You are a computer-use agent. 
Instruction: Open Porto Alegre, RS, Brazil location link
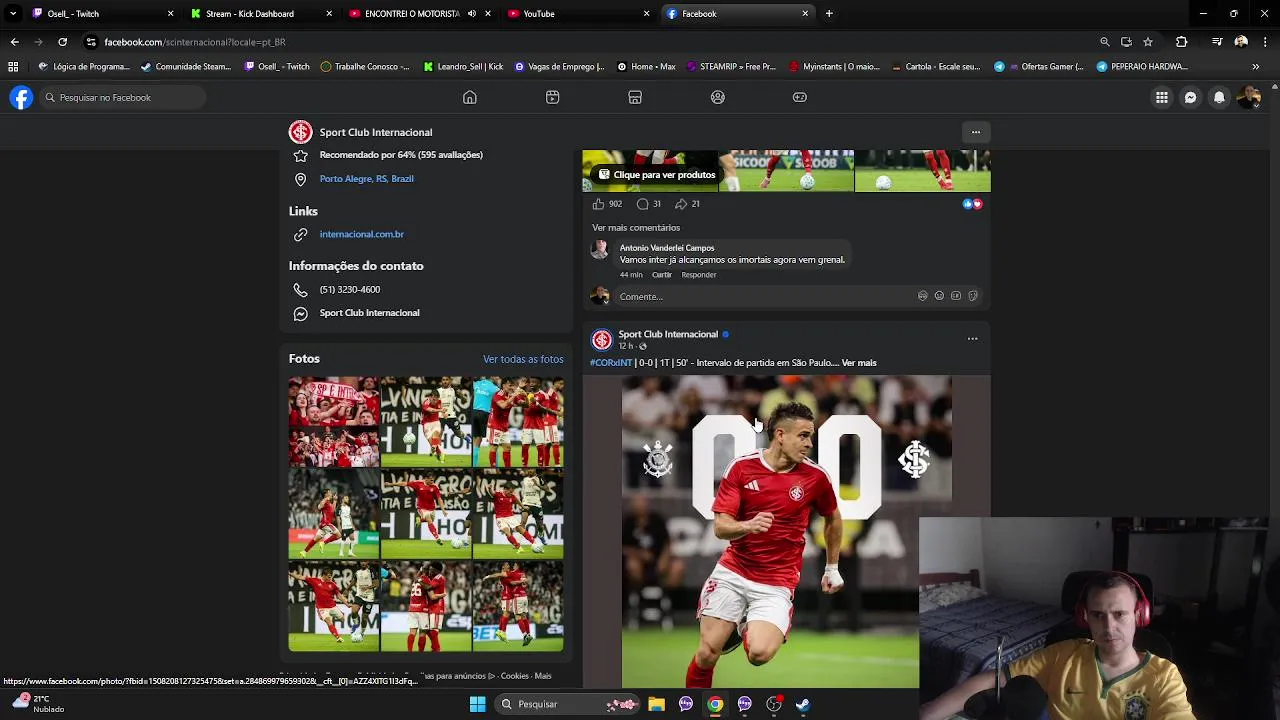(366, 179)
